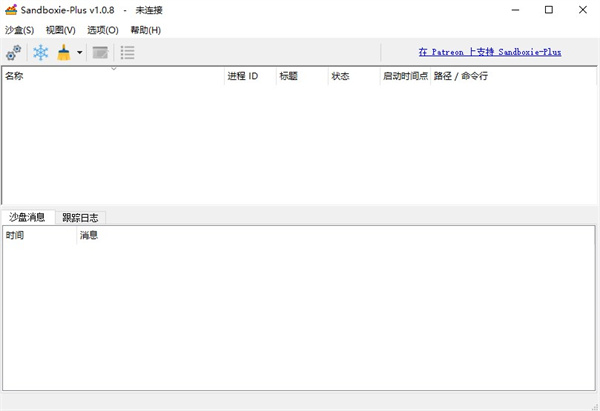Switch to the 沙盘消息 tab
The width and height of the screenshot is (600, 411).
tap(27, 217)
